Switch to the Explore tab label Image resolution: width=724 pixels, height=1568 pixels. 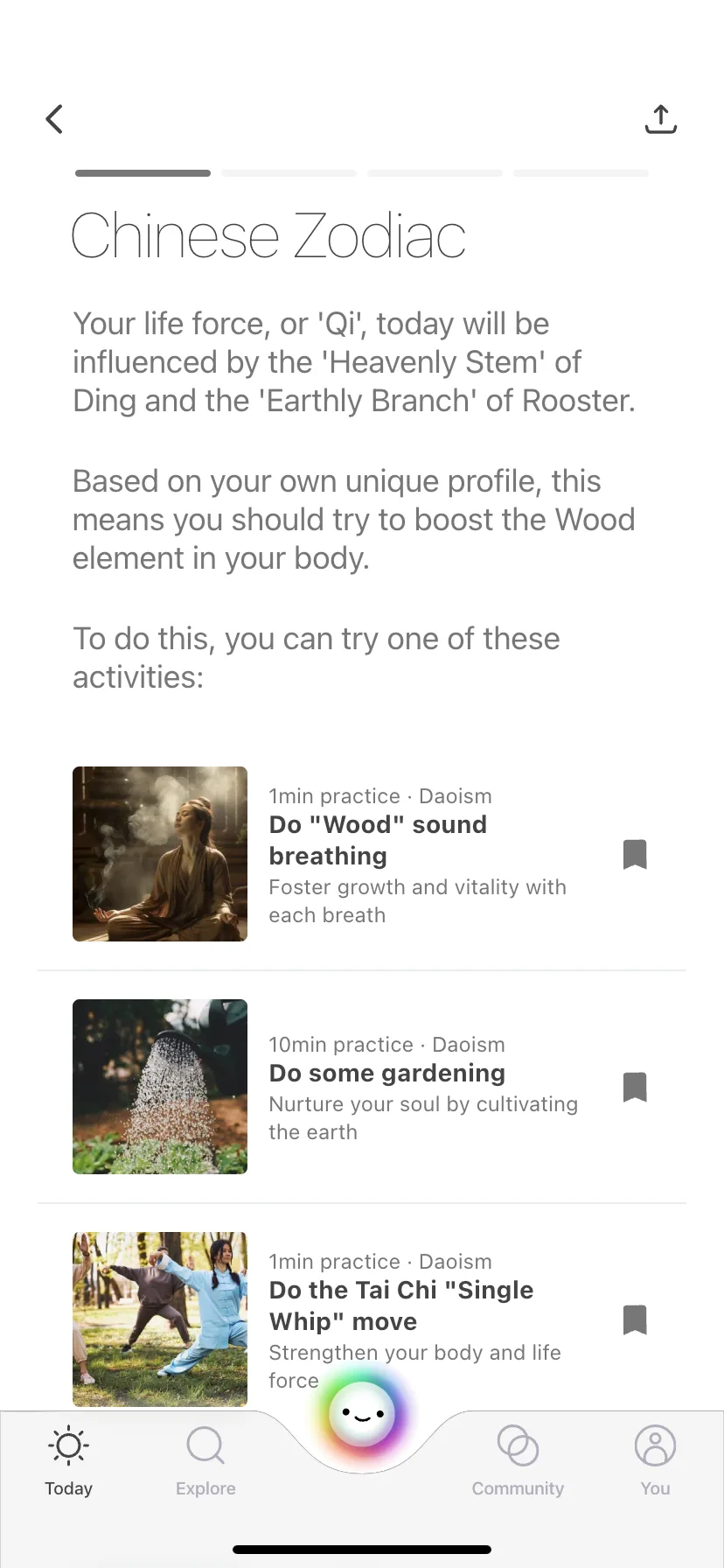[205, 1488]
